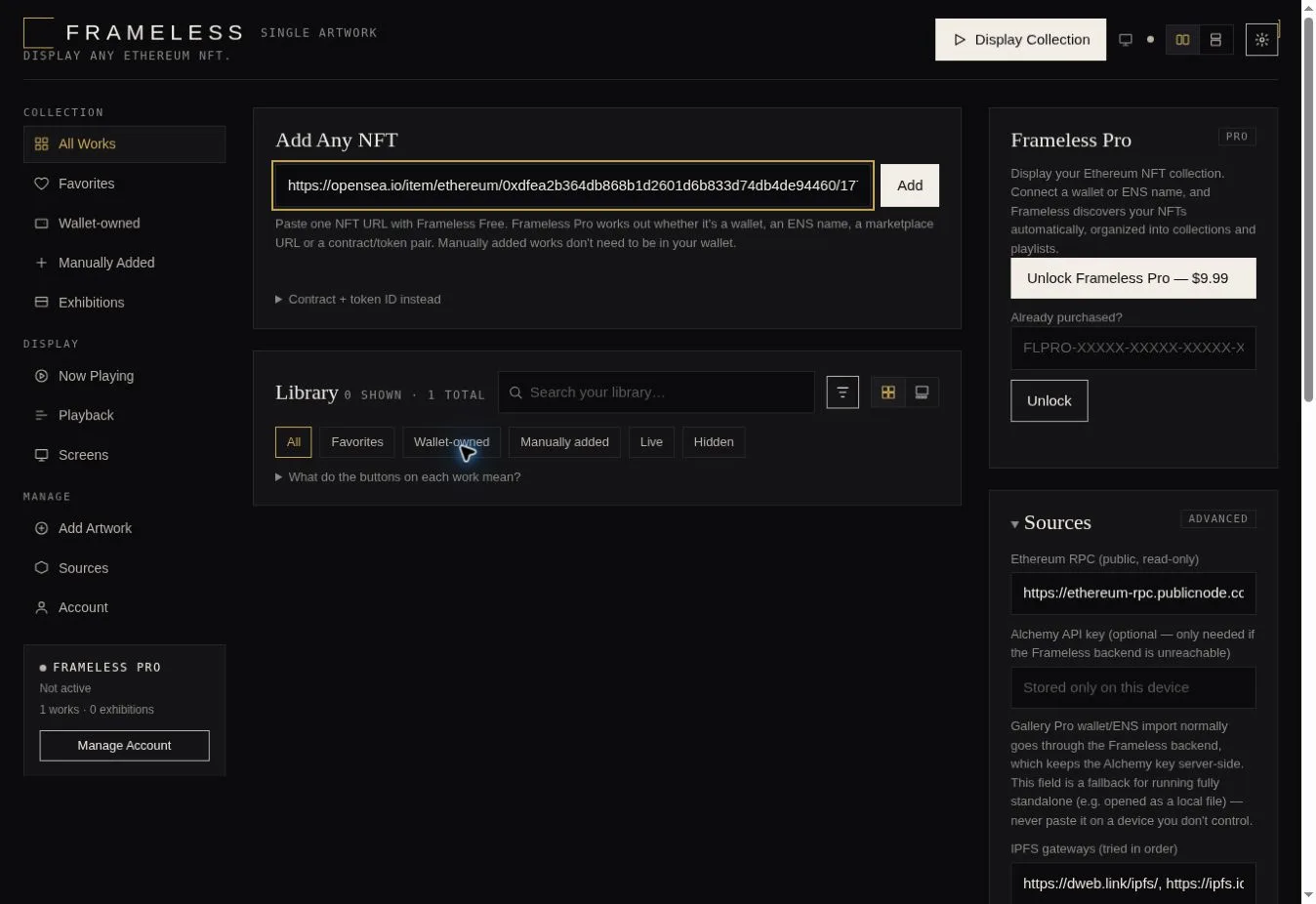
Task: Click the Ethereum RPC URL field
Action: point(1133,594)
